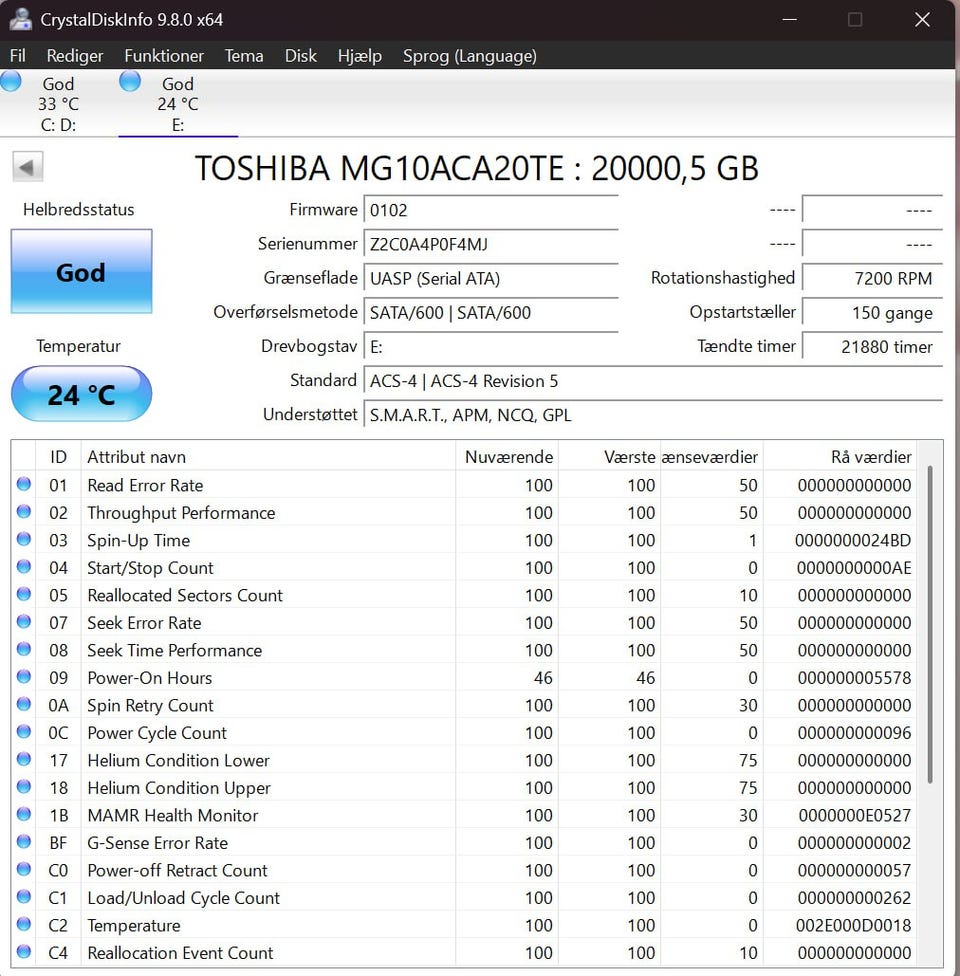The height and width of the screenshot is (976, 960).
Task: Click the blue status orb for E: disk
Action: pyautogui.click(x=130, y=82)
